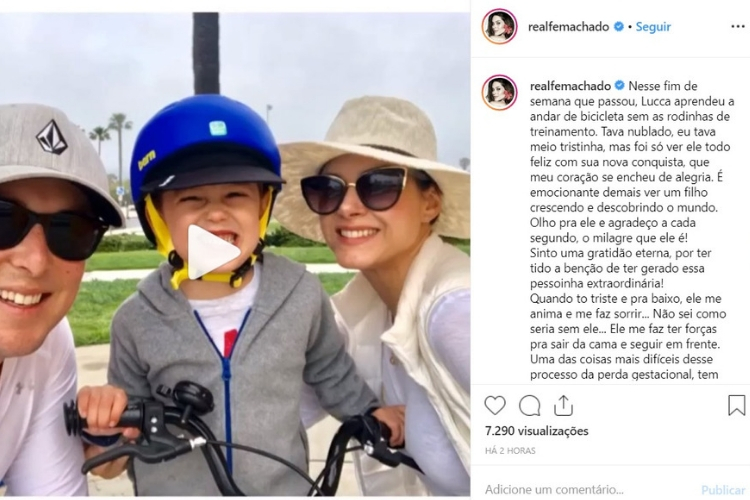Play the video with the center play button
The height and width of the screenshot is (500, 750).
(212, 252)
